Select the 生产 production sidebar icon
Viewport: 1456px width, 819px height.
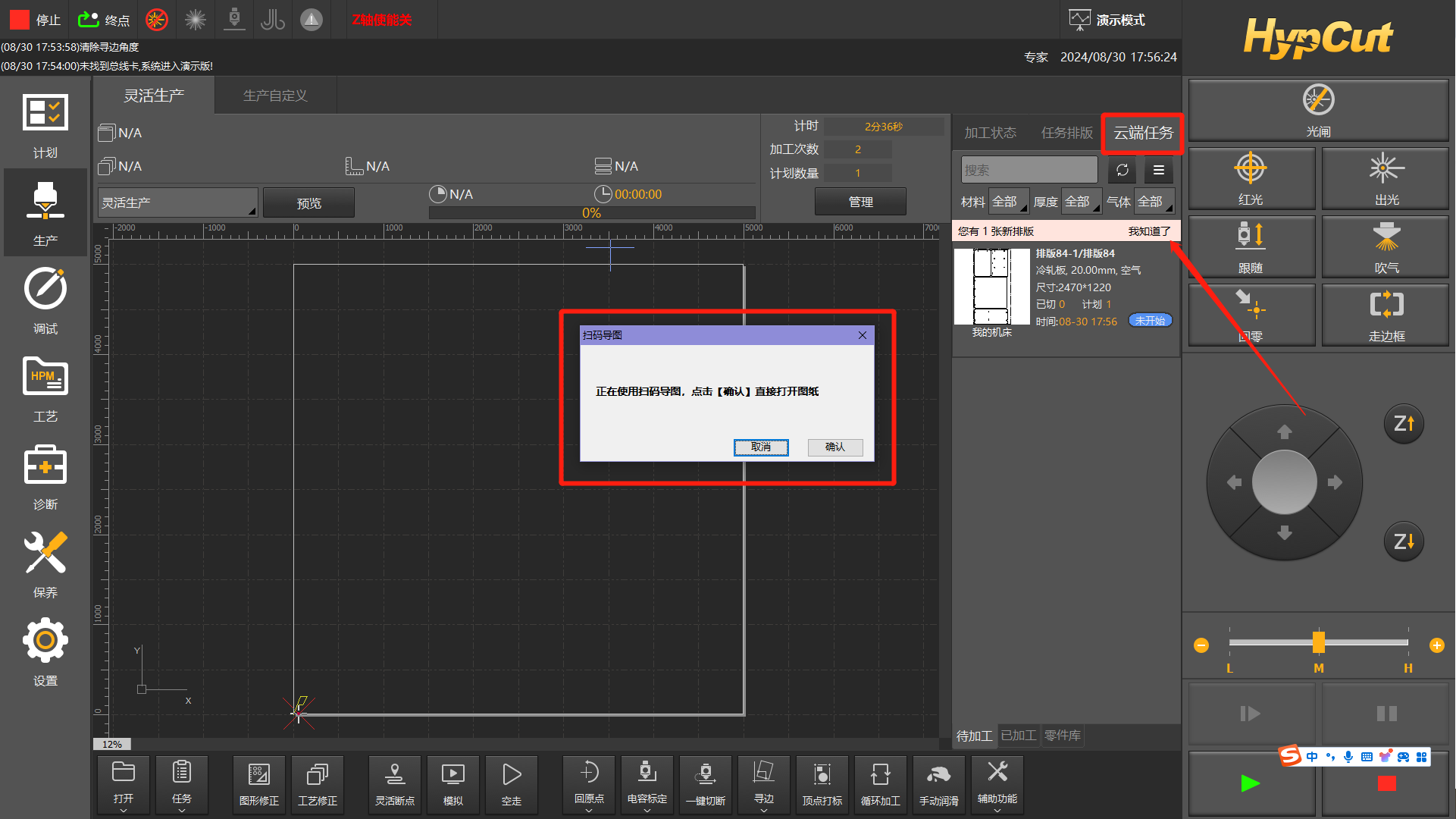tap(45, 213)
